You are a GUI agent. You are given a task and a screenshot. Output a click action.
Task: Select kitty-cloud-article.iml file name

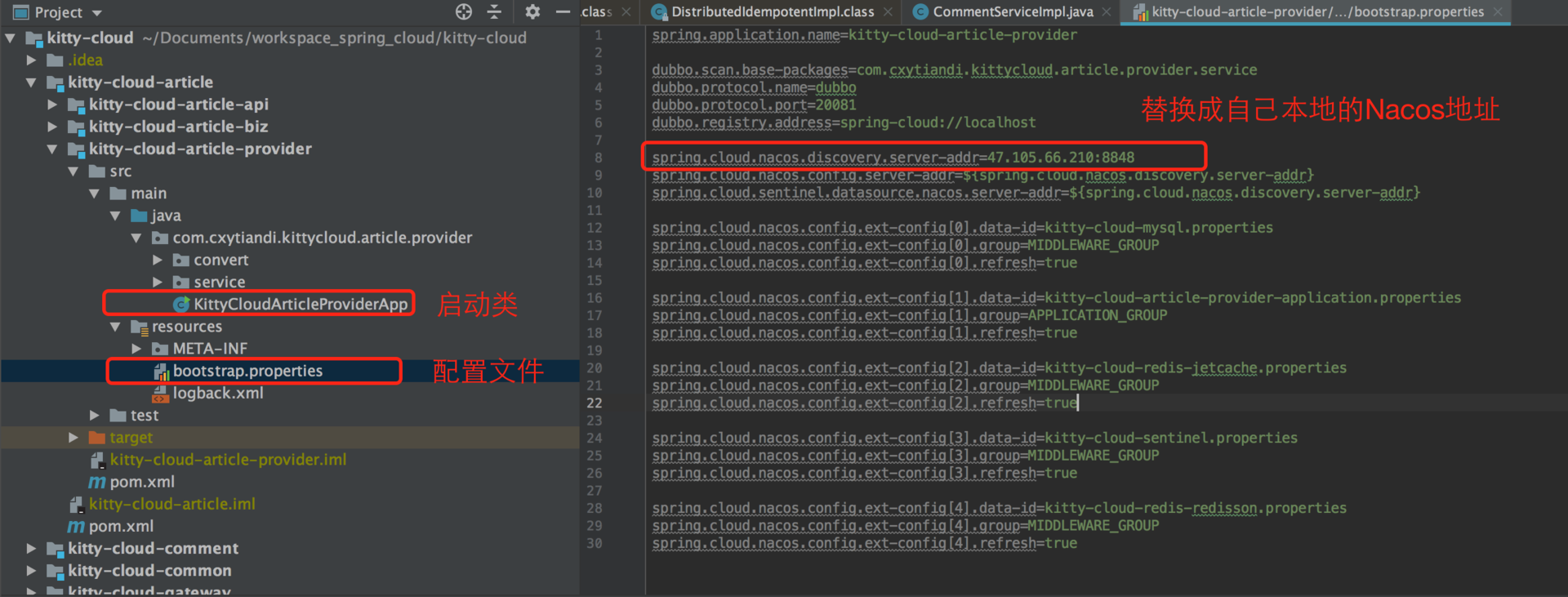172,505
